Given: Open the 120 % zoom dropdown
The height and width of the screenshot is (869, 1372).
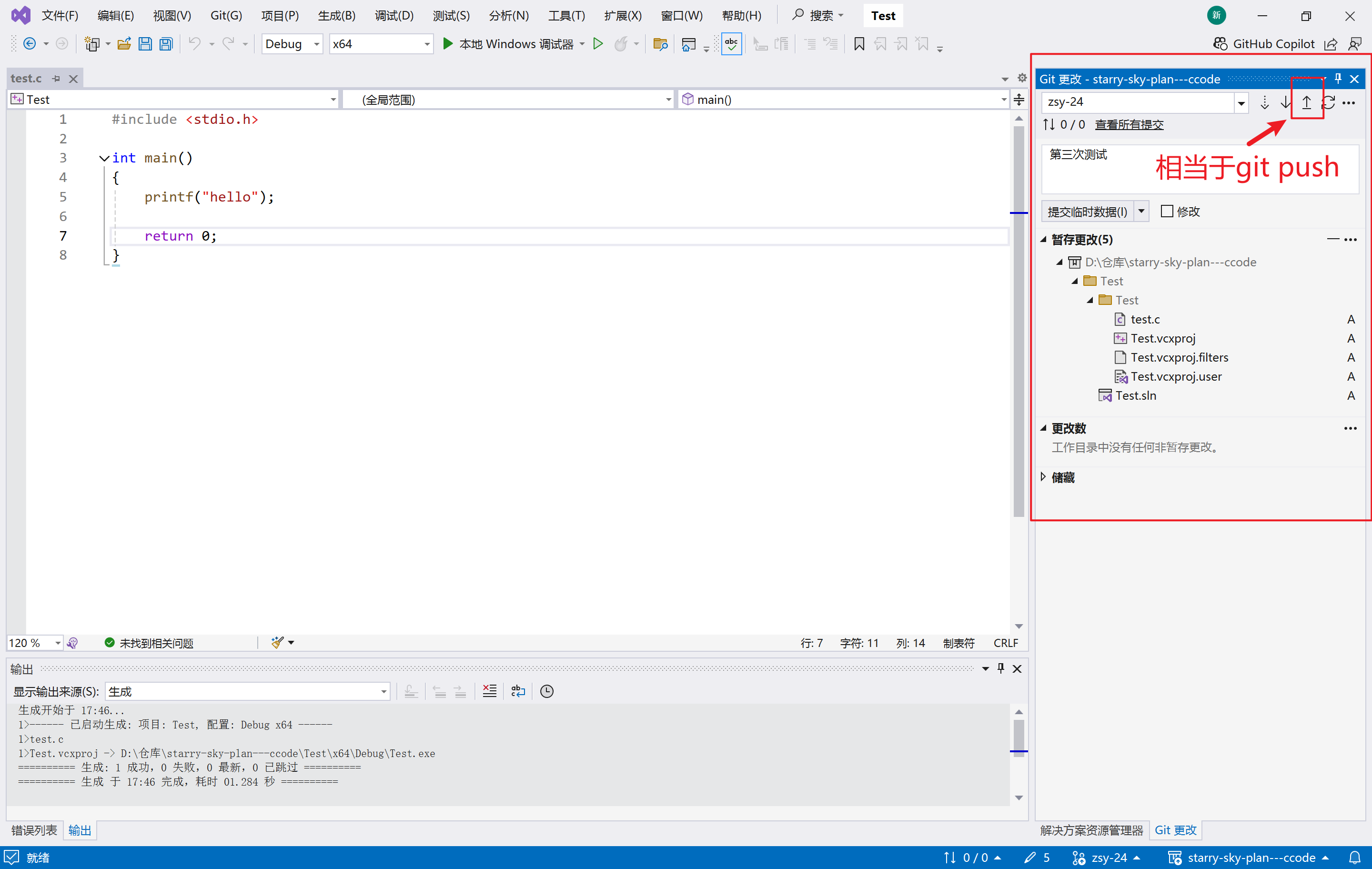Looking at the screenshot, I should tap(58, 643).
